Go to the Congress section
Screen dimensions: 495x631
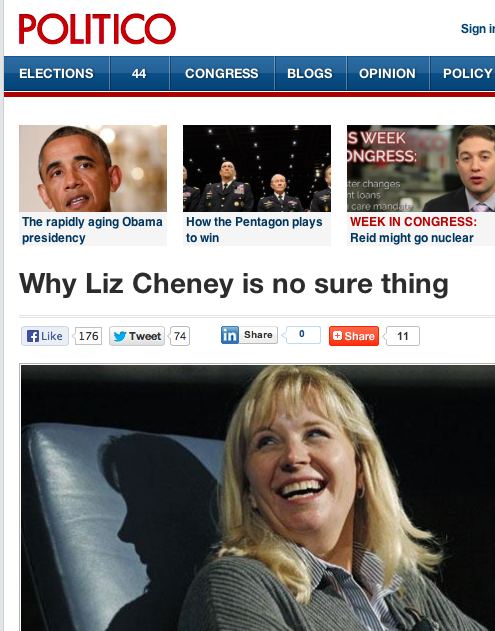222,74
